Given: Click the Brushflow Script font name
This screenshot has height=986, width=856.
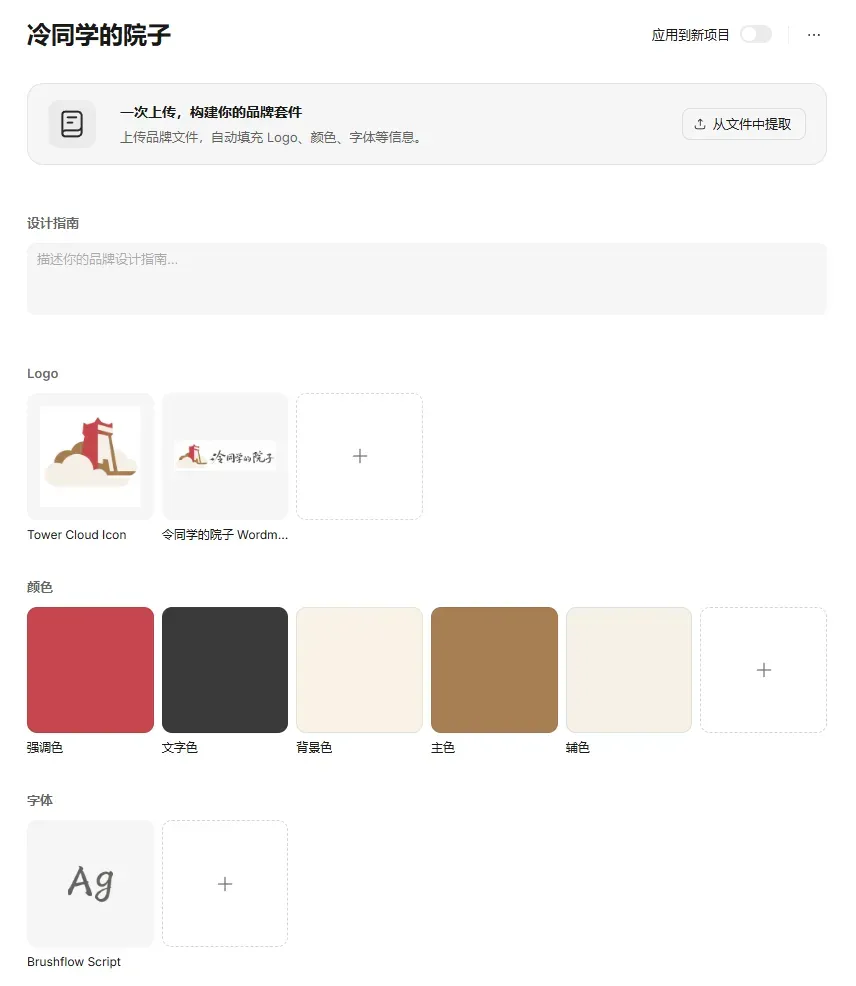Looking at the screenshot, I should (x=74, y=961).
